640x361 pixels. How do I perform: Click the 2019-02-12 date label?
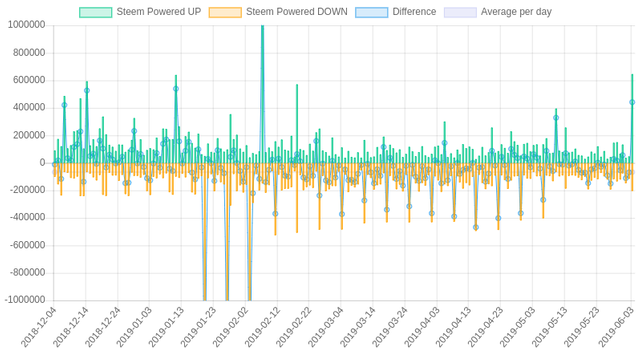pyautogui.click(x=262, y=327)
